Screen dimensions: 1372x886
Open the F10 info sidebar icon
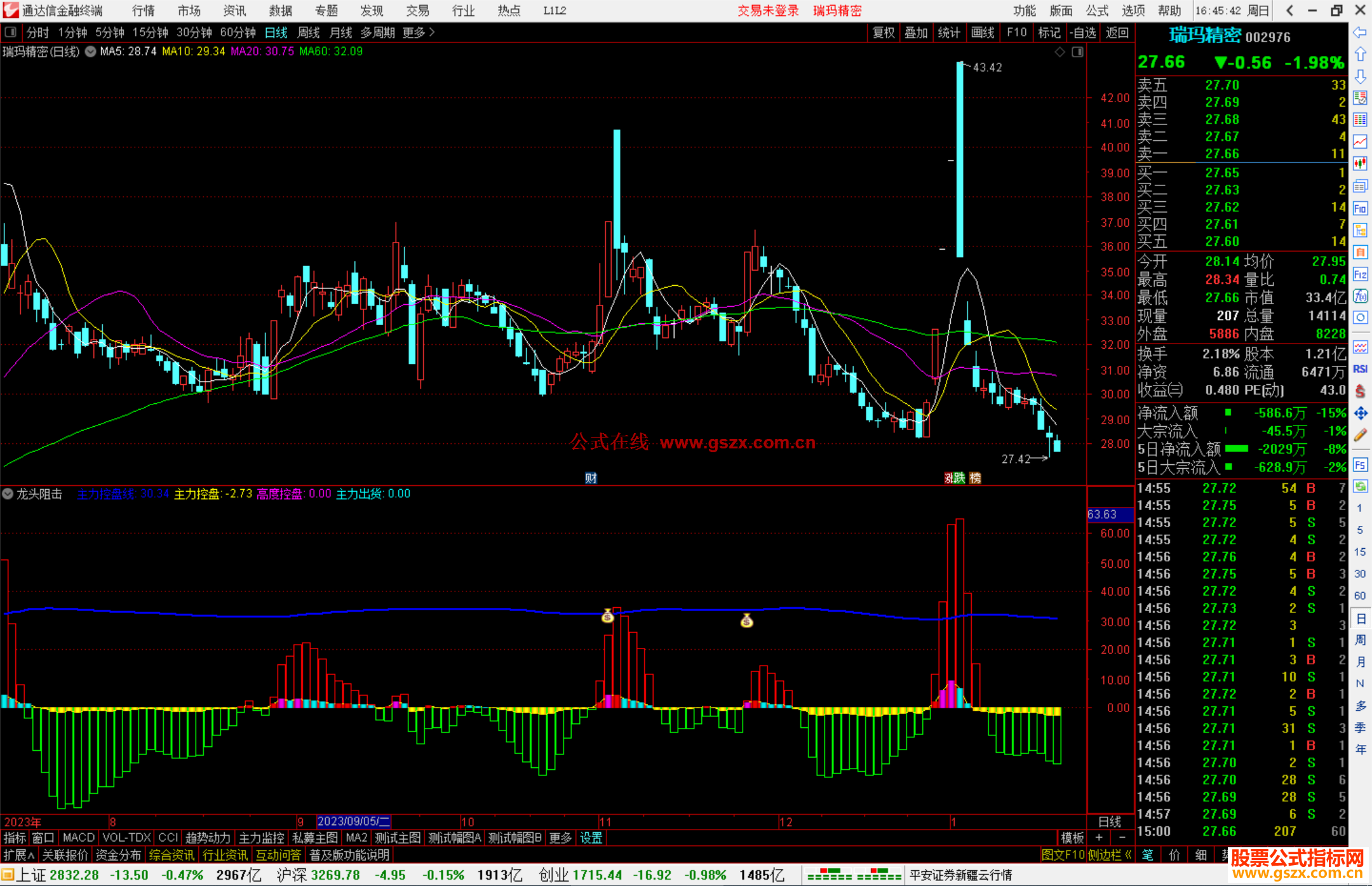point(1360,208)
